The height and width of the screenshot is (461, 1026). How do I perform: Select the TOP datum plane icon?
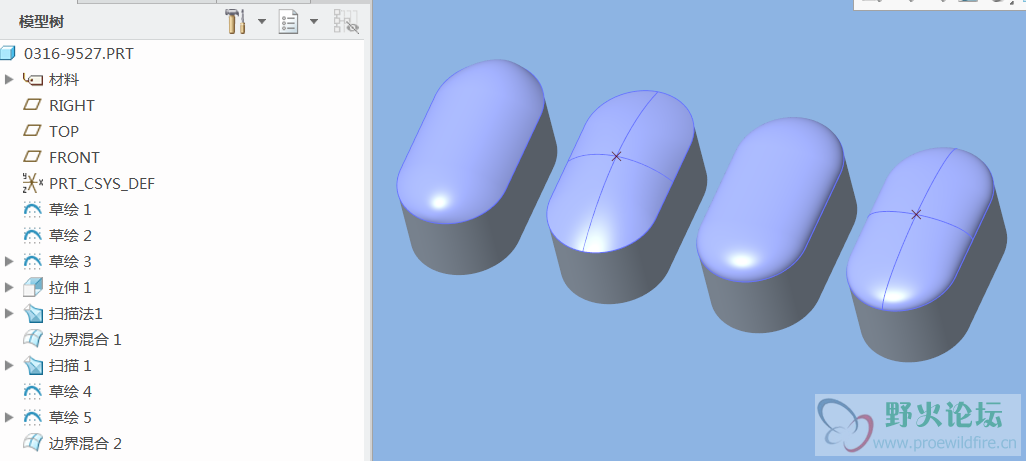(x=32, y=131)
